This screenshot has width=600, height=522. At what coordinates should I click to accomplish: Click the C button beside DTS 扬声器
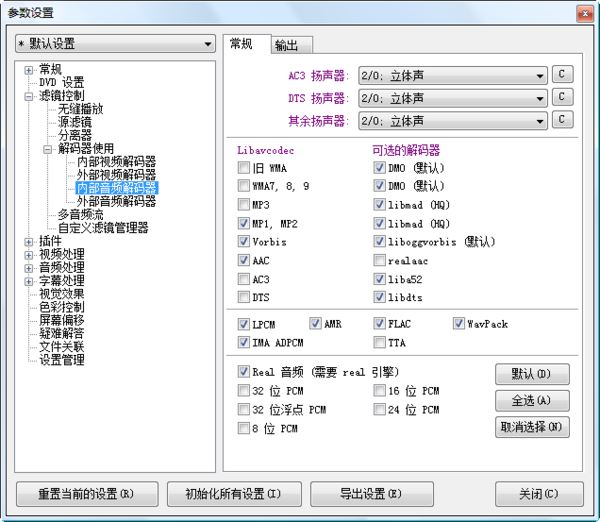click(x=562, y=97)
